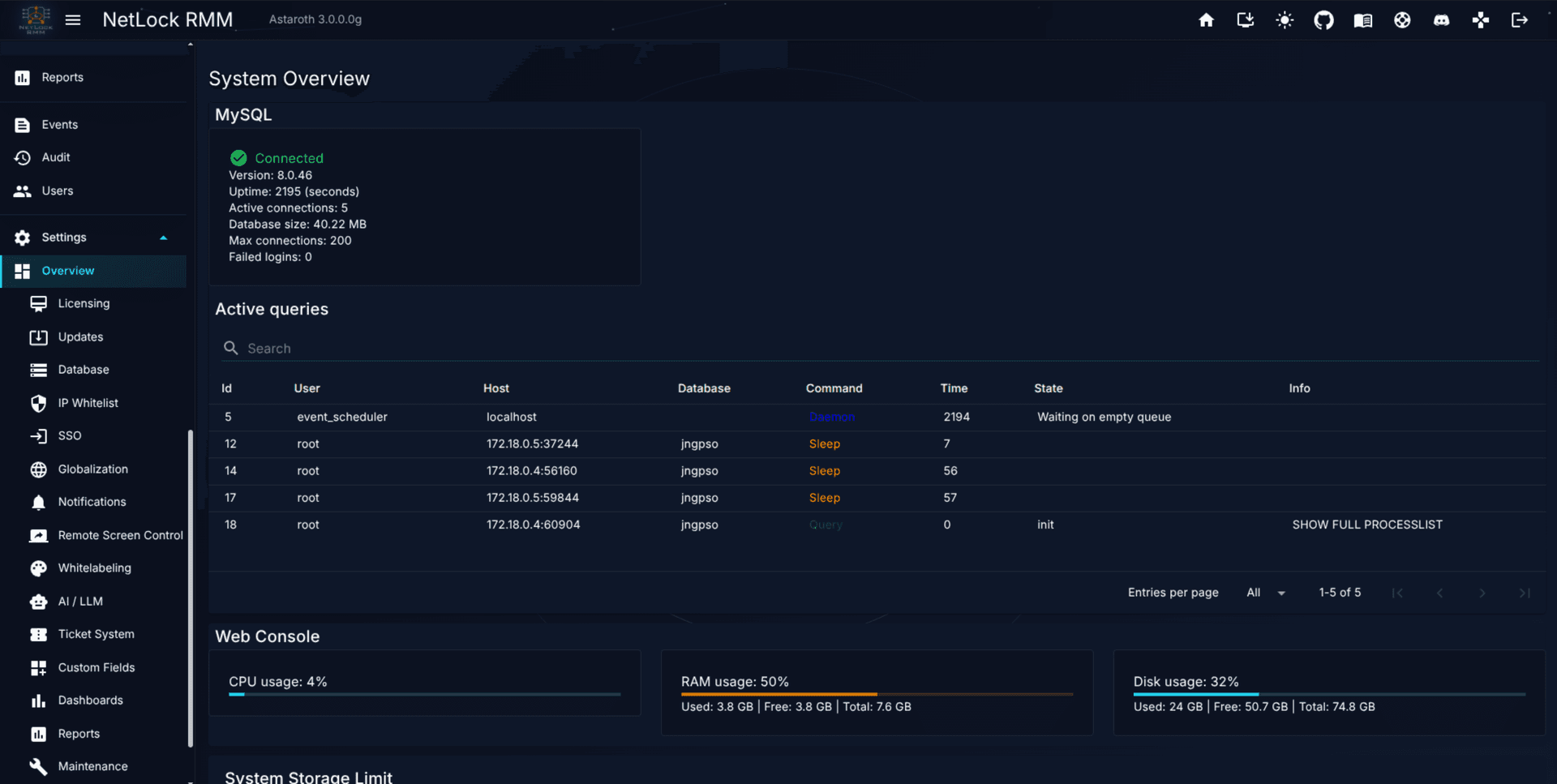Click SHOW FULL PROCESSLIST info cell
Screen dimensions: 1557x784
click(x=1367, y=525)
